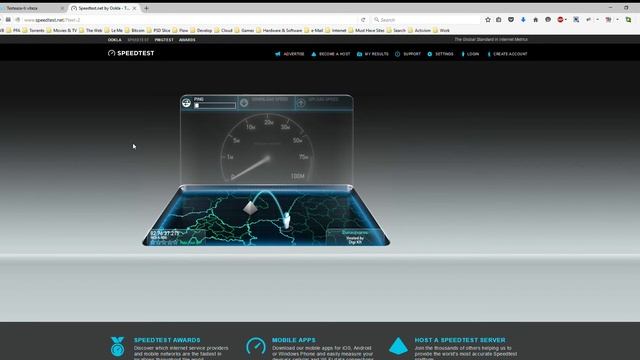
Task: Click the download speed arrow icon
Action: (244, 103)
